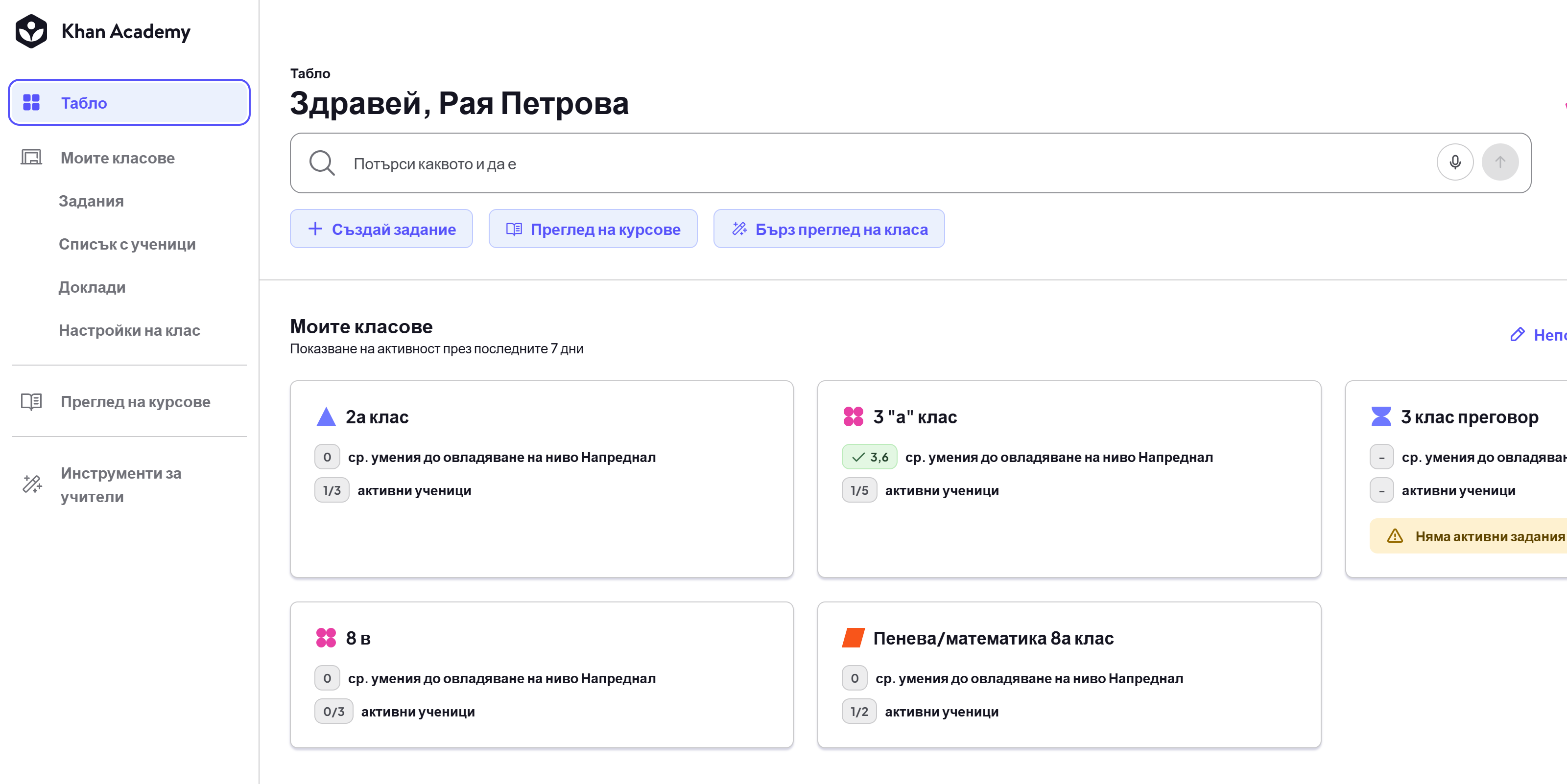Click the Khan Academy wordmark
The width and height of the screenshot is (1567, 784).
[126, 31]
